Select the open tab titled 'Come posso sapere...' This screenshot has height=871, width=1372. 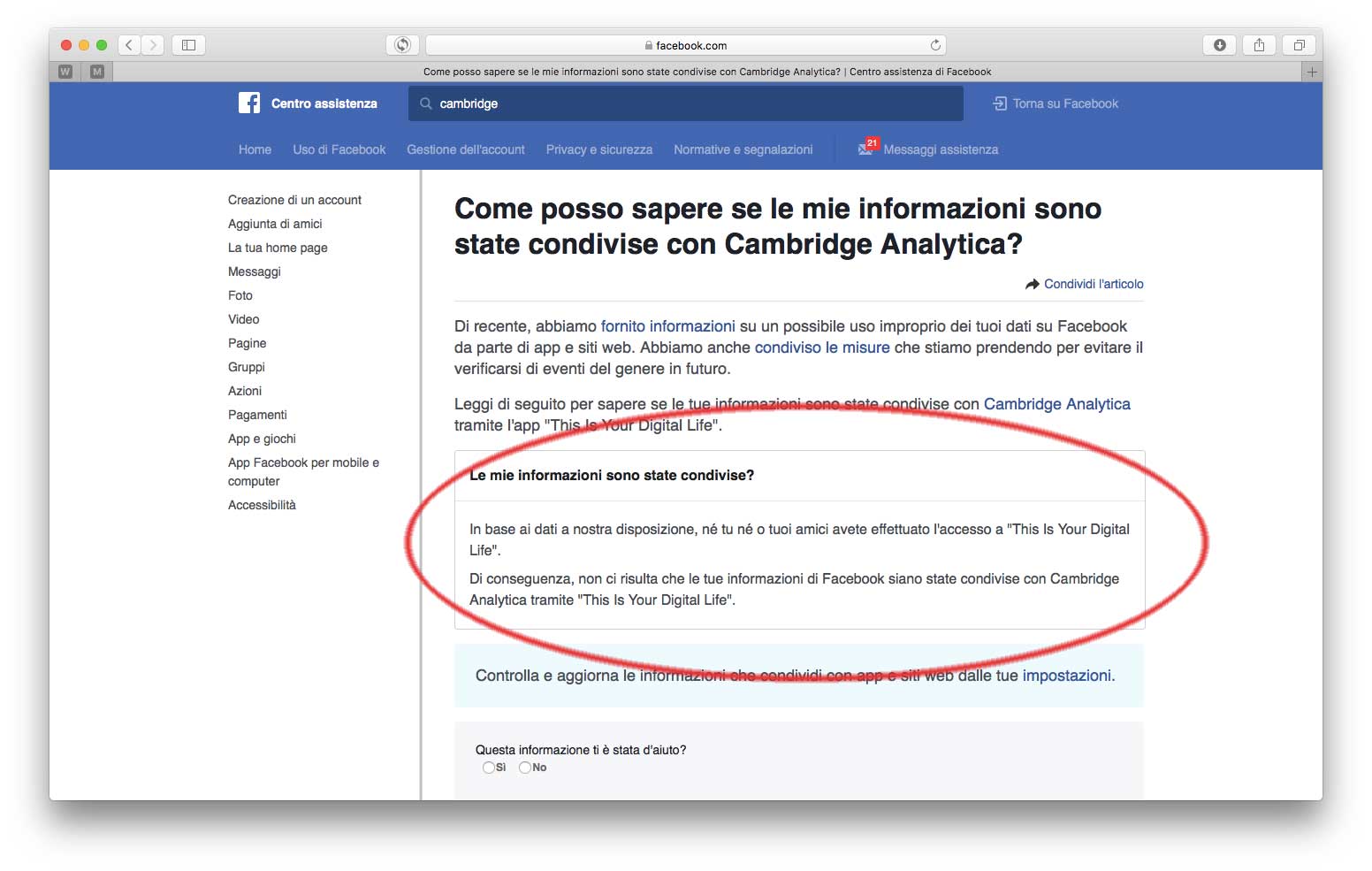707,72
